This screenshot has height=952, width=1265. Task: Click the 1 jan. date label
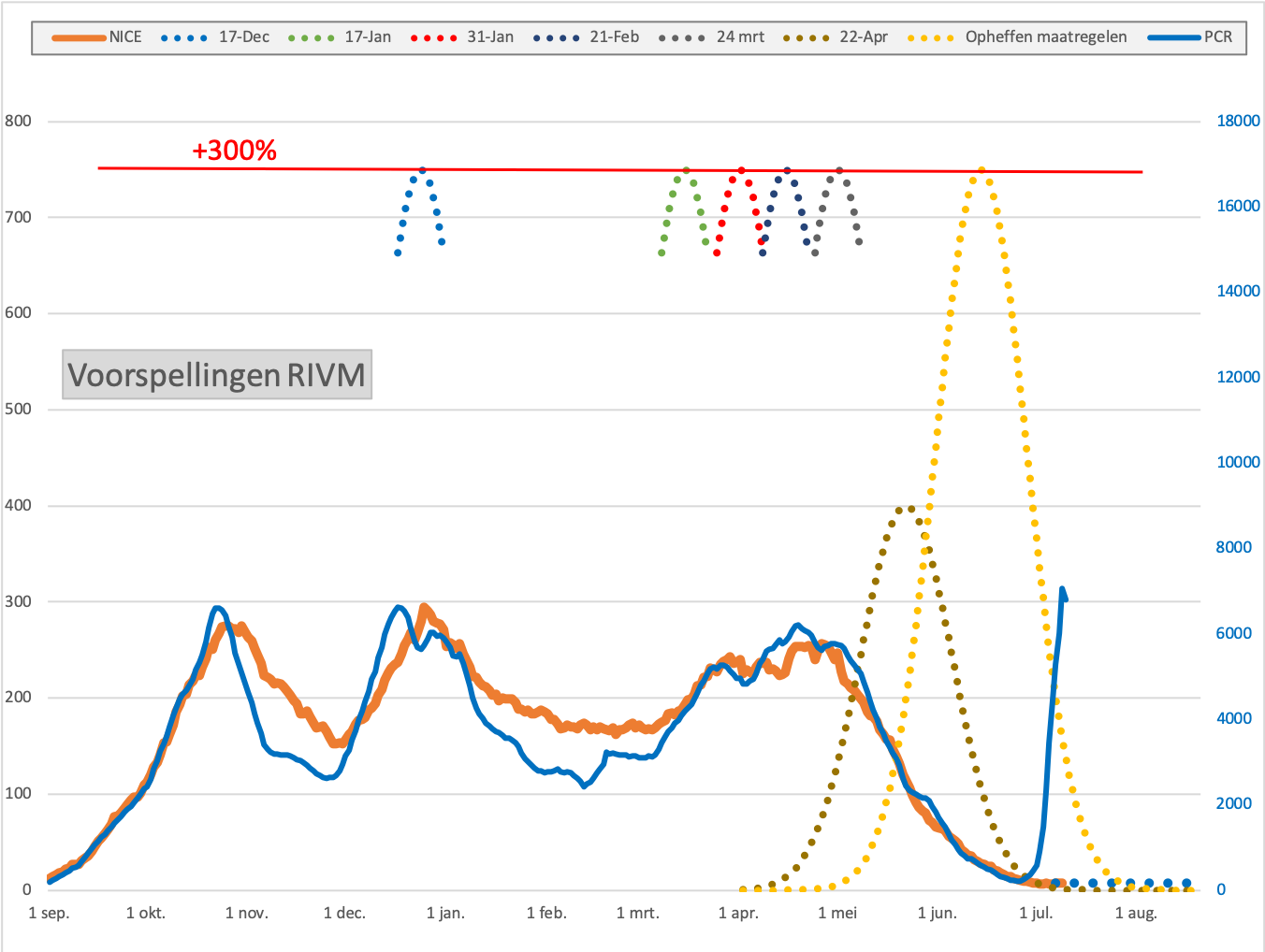tap(445, 913)
